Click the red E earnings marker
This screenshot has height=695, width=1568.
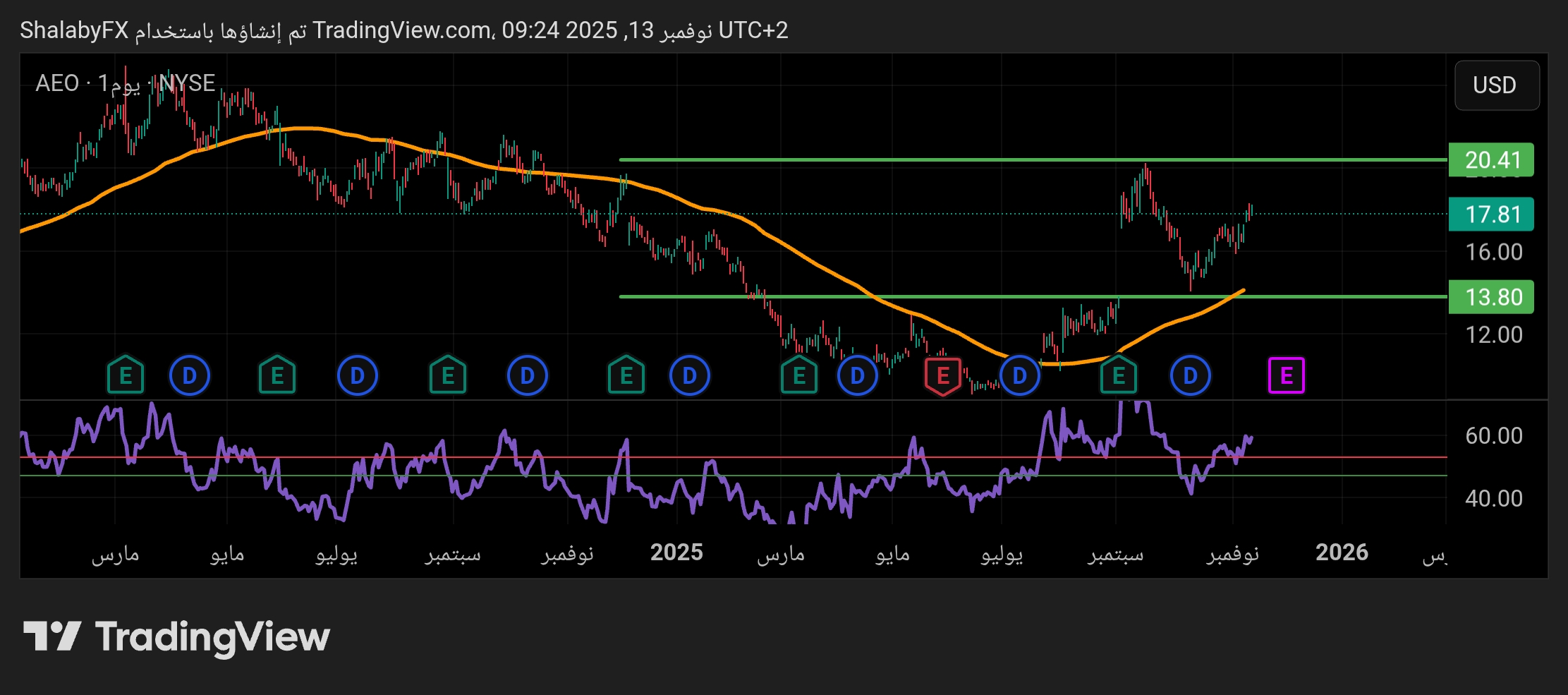942,376
